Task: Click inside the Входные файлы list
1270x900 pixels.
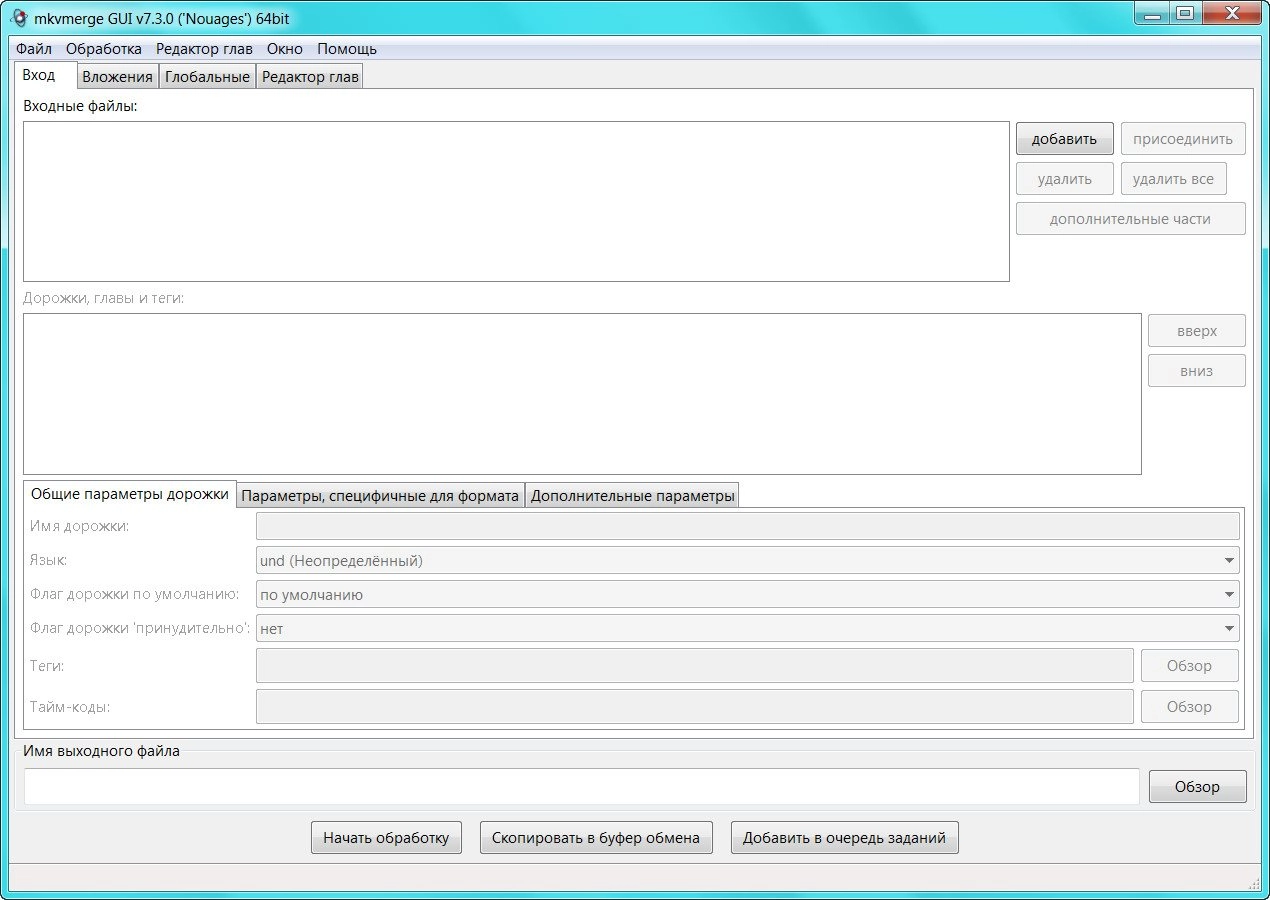Action: click(516, 201)
